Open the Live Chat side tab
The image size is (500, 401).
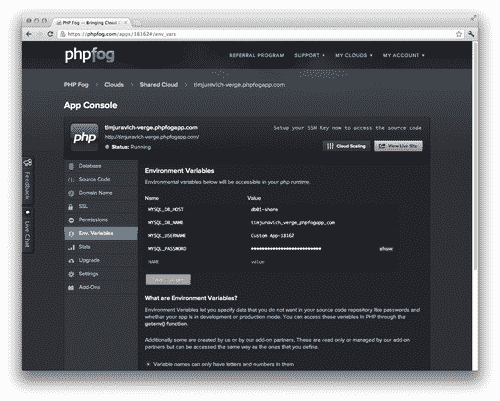(x=28, y=230)
